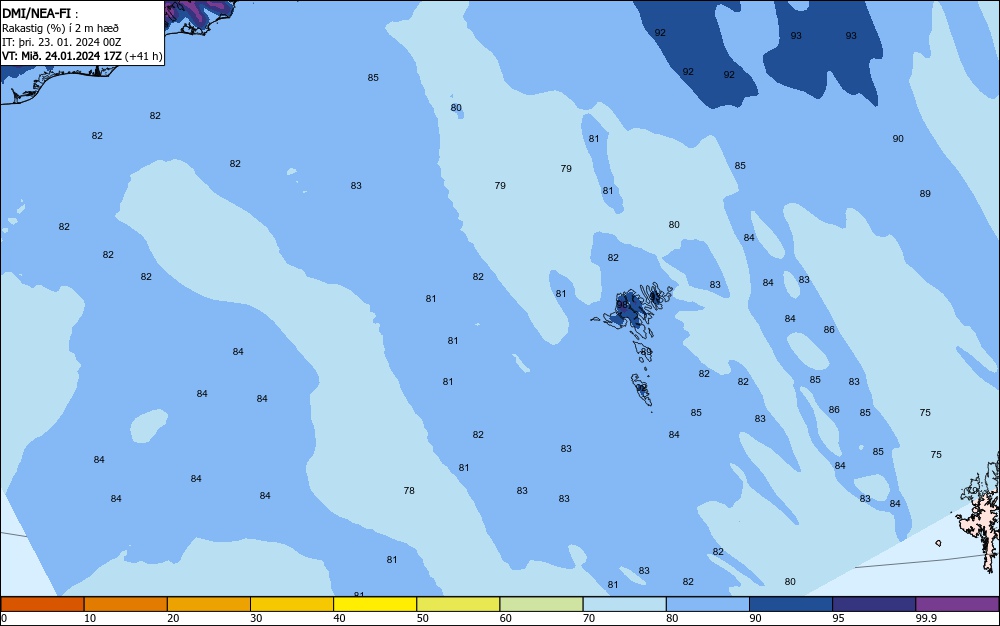
Task: Select the "VT: Mið. 24.01.2024 17Z" valid time
Action: pos(61,56)
